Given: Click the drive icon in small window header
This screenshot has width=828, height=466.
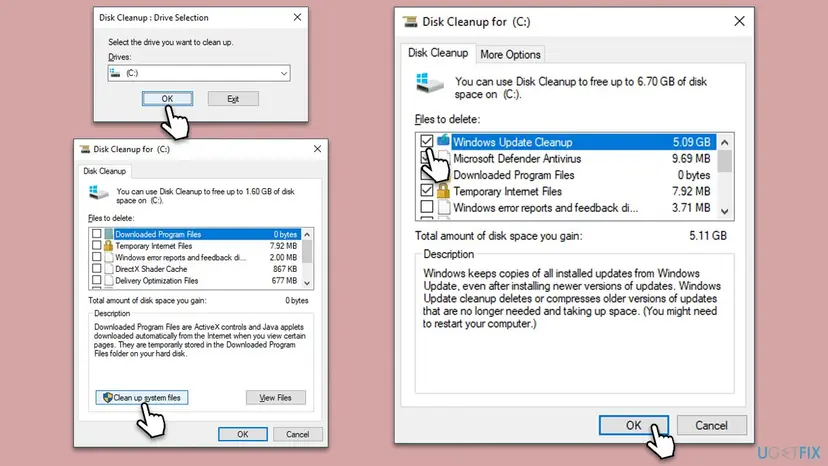Looking at the screenshot, I should [98, 192].
